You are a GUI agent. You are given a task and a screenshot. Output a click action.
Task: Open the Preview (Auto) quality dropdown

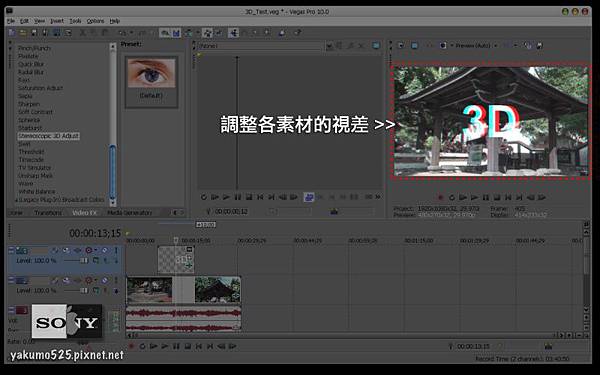[x=496, y=46]
